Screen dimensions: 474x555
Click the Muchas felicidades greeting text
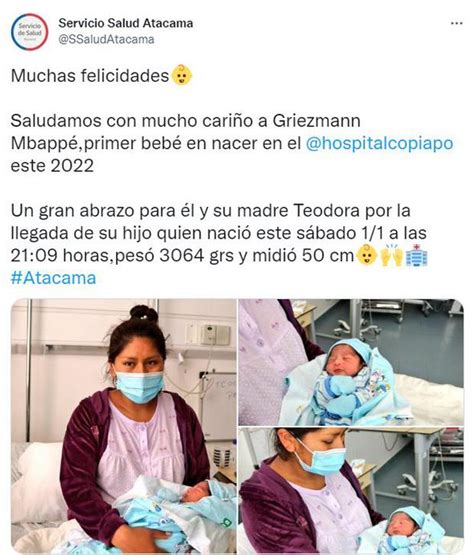pos(90,75)
